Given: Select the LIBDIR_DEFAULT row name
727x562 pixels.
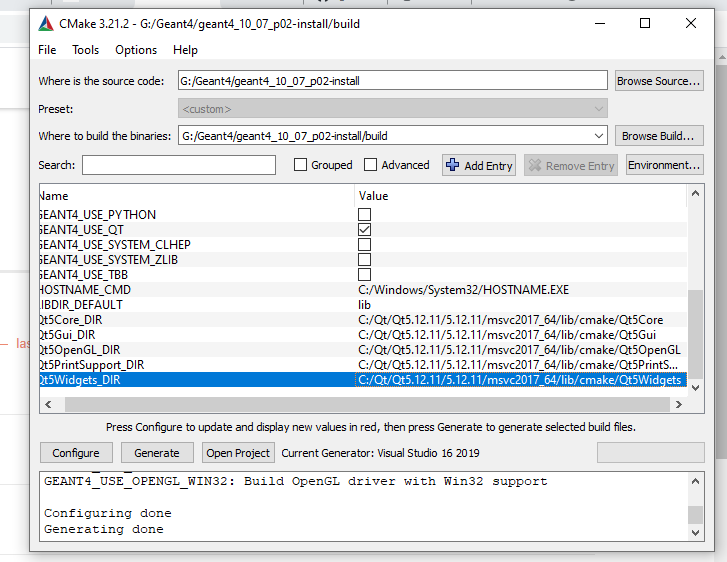Looking at the screenshot, I should point(81,305).
